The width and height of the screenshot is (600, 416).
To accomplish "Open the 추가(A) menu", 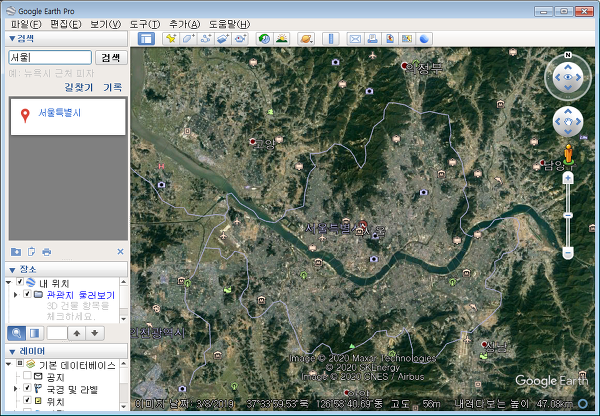I will 184,24.
